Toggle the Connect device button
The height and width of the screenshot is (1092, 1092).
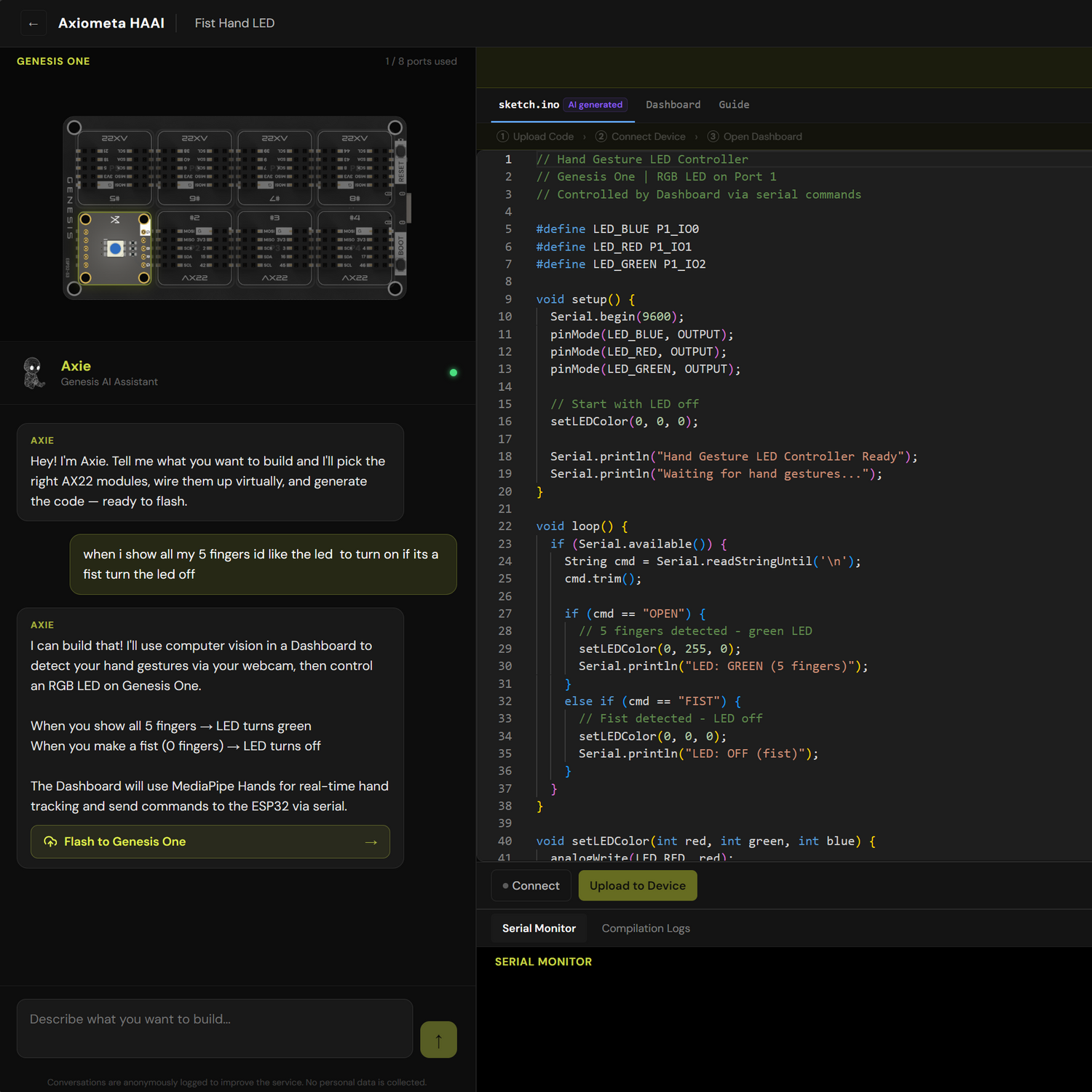tap(531, 886)
